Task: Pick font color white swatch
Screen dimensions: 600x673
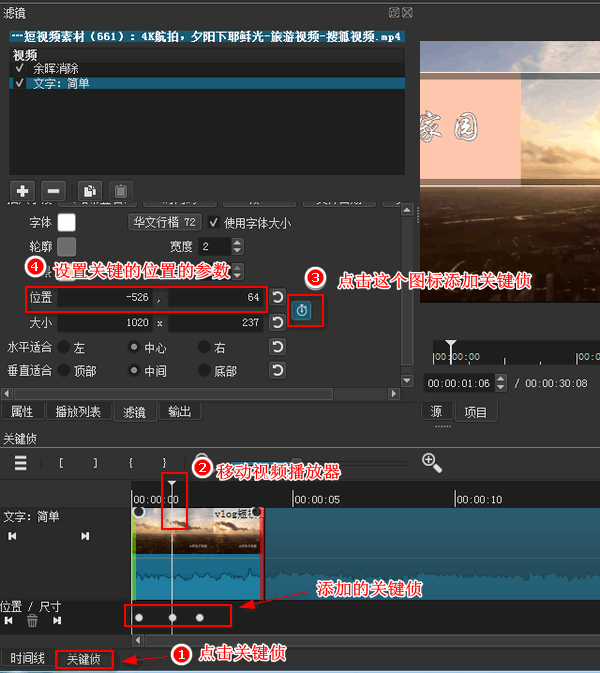Action: coord(67,222)
